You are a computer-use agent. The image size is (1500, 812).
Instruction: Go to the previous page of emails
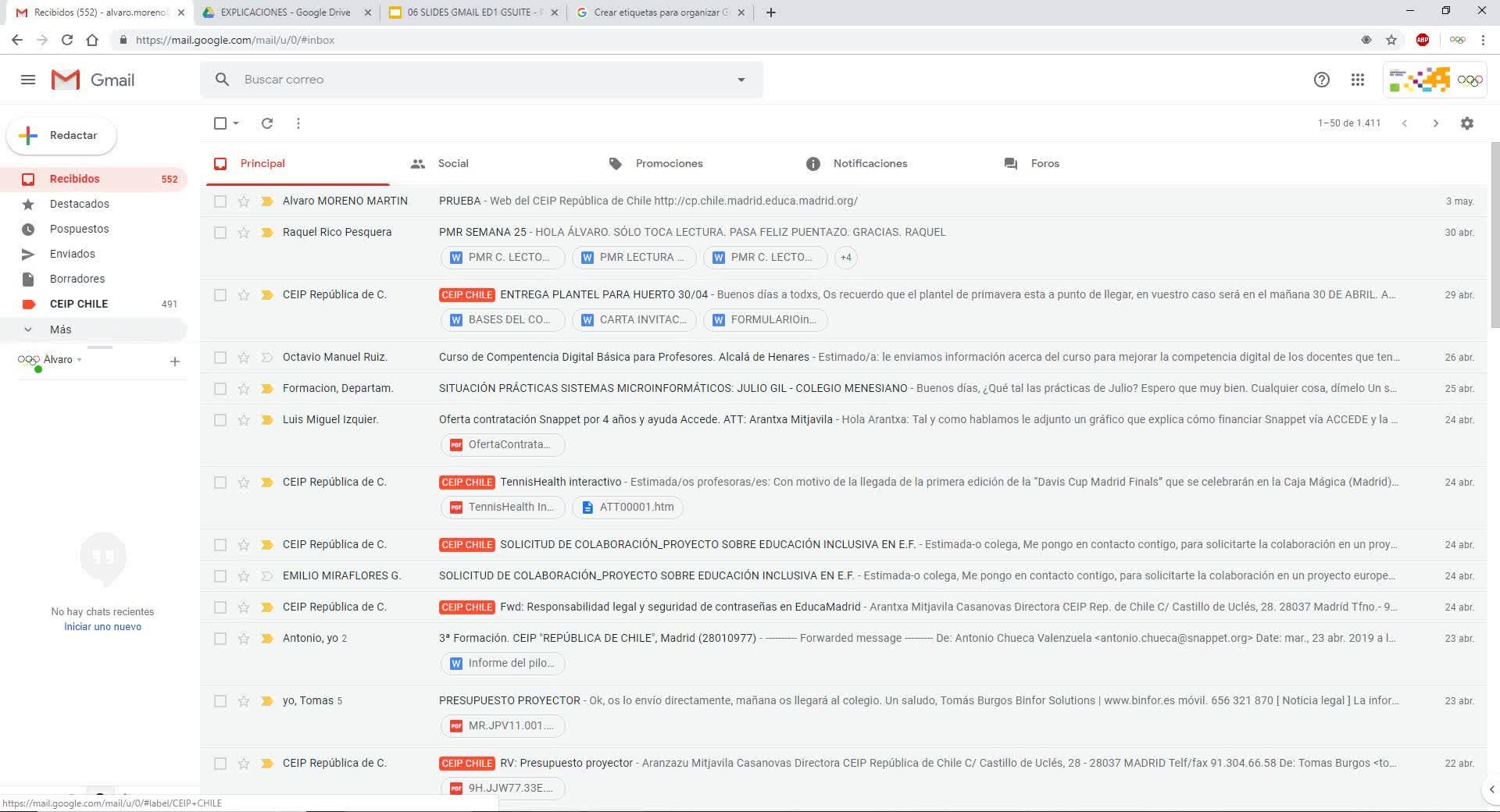pyautogui.click(x=1404, y=123)
